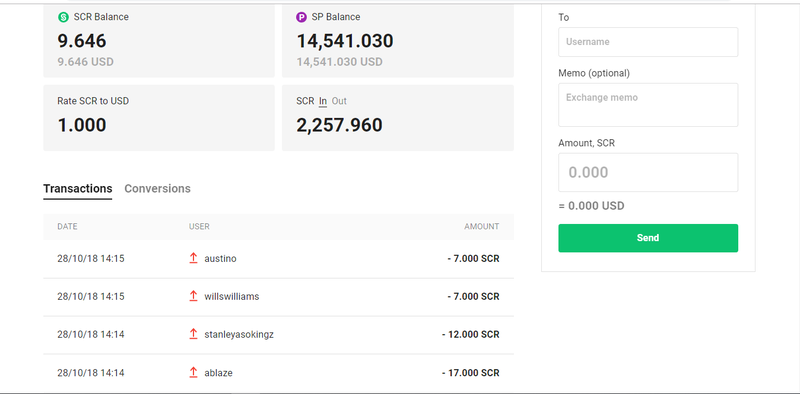
Task: Select the SCR In total 2,257.960
Action: coord(339,125)
